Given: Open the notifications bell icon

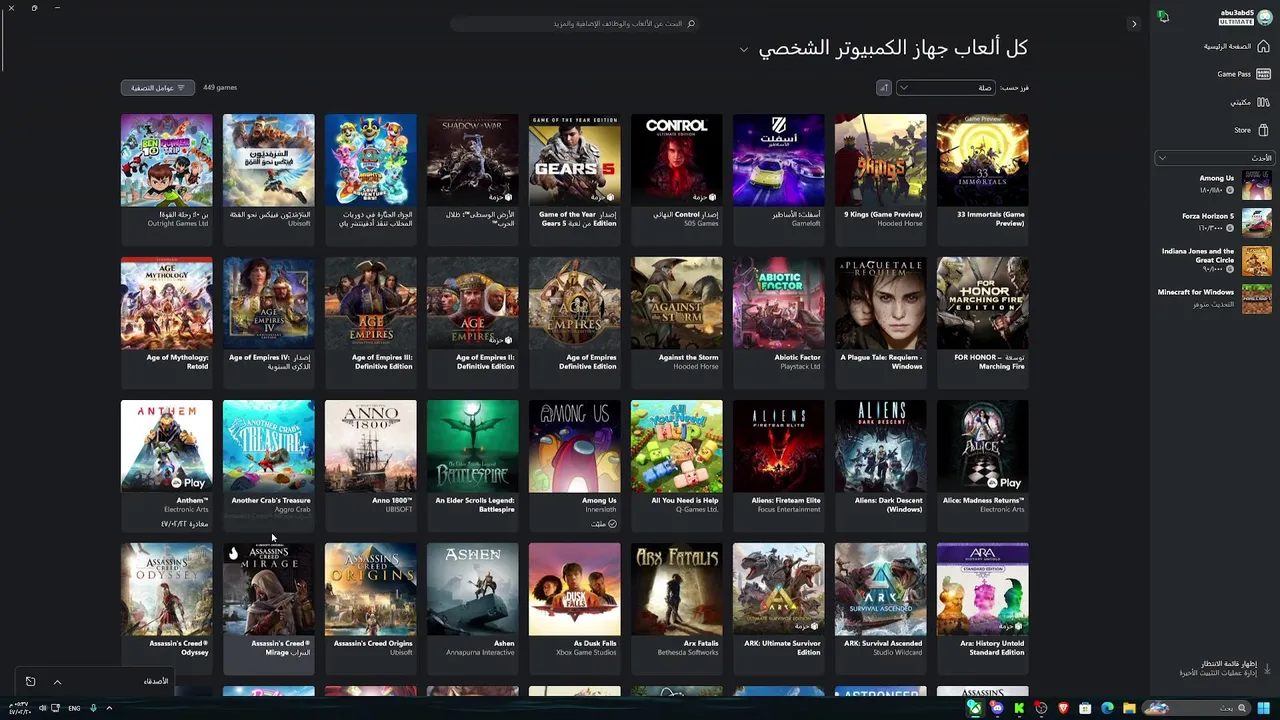Looking at the screenshot, I should 1163,16.
